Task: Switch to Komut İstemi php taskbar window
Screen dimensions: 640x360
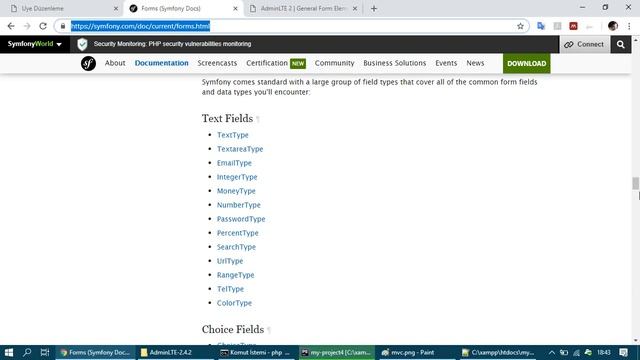Action: click(x=256, y=352)
